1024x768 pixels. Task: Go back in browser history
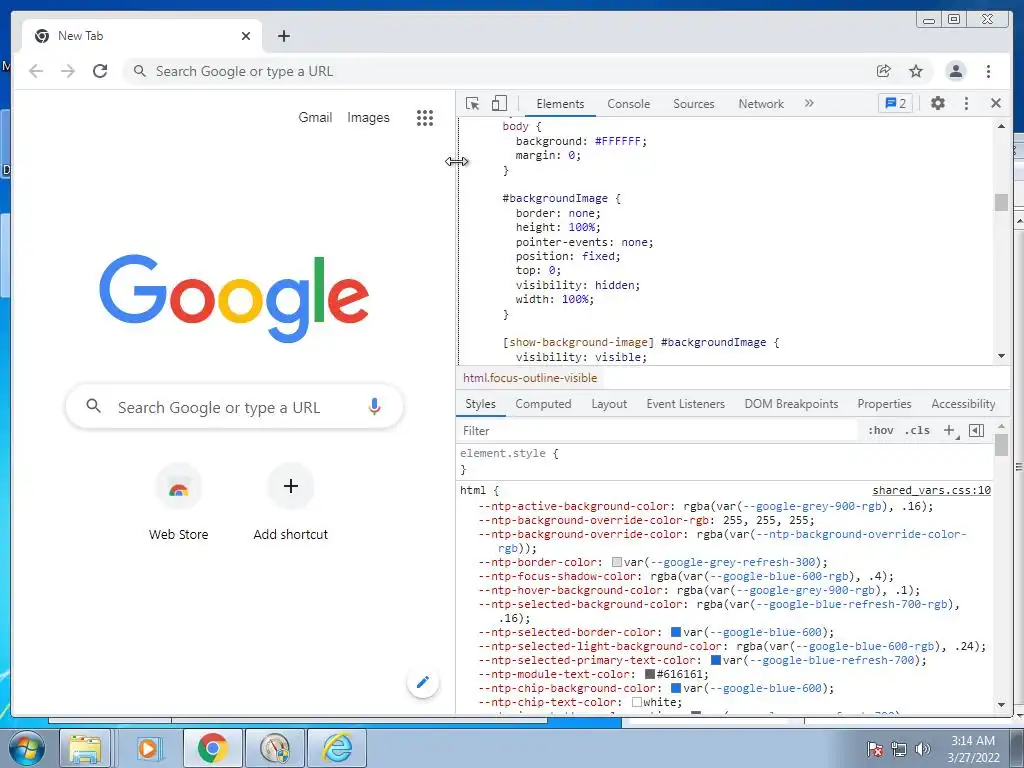(x=36, y=71)
